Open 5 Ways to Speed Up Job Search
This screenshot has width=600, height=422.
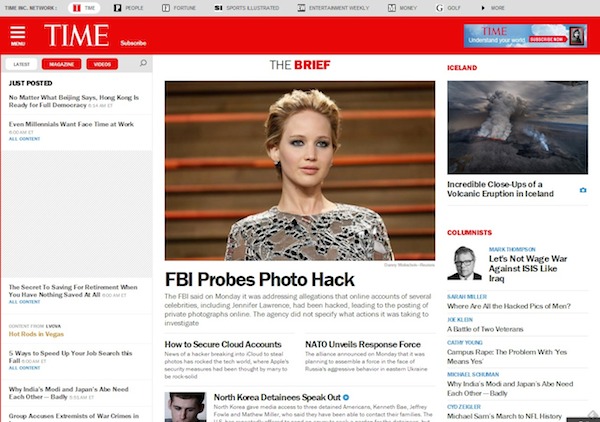[70, 357]
